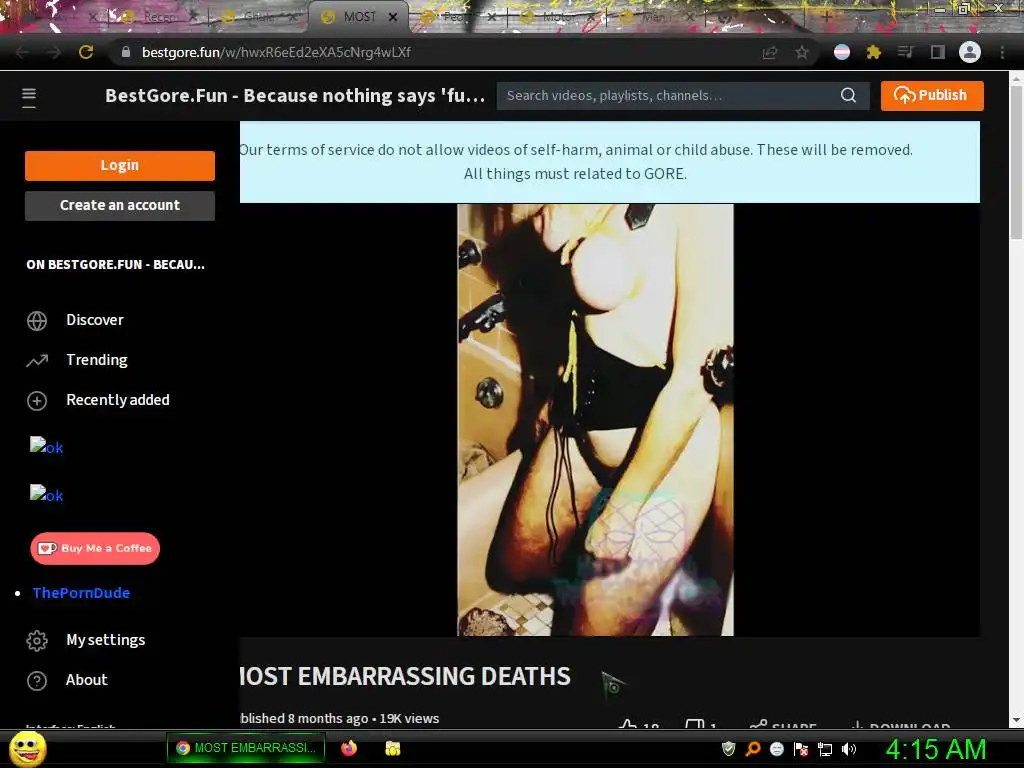1024x768 pixels.
Task: Open a new tab with the plus button
Action: pyautogui.click(x=826, y=17)
